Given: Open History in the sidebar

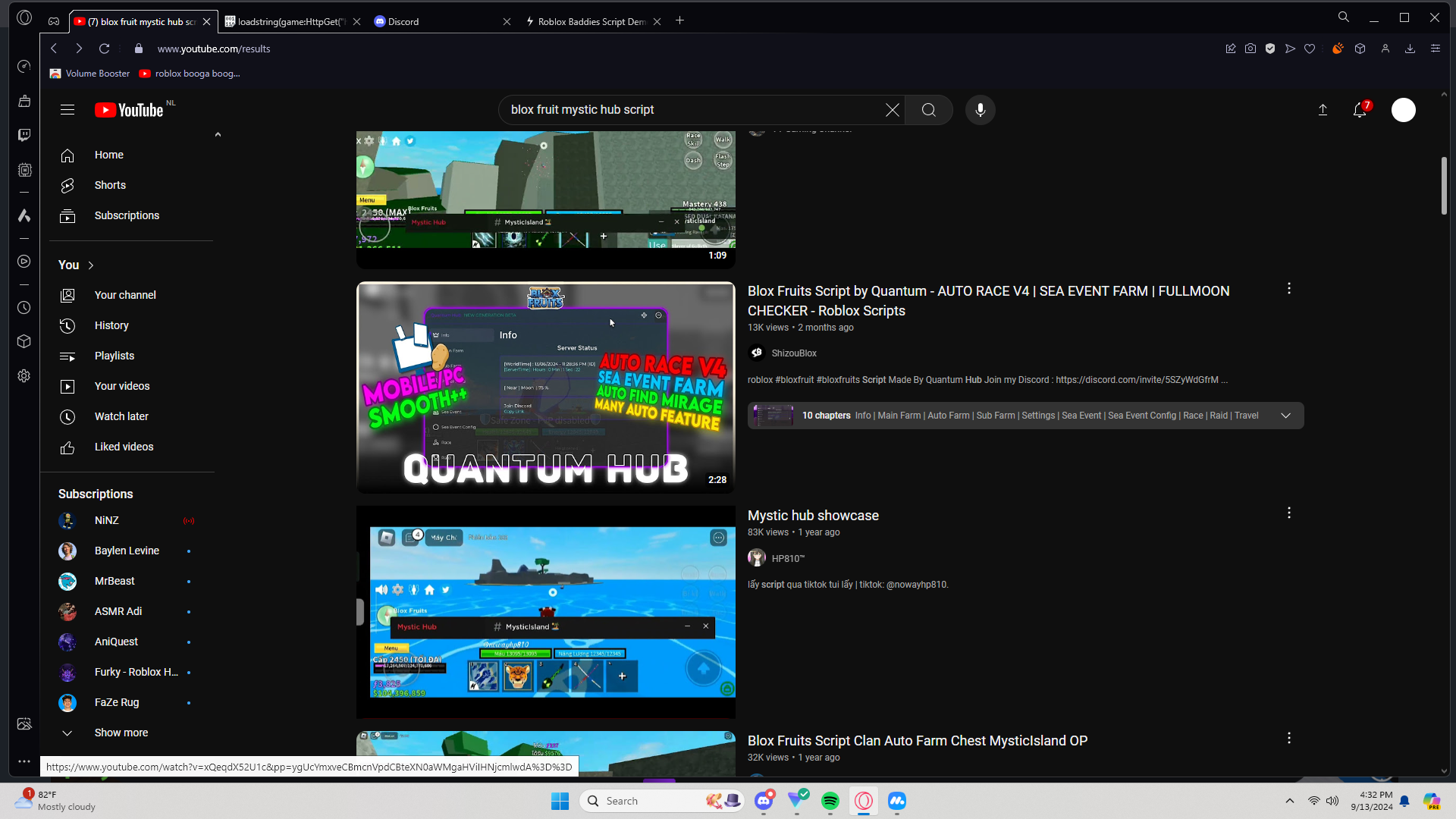Looking at the screenshot, I should [x=131, y=325].
